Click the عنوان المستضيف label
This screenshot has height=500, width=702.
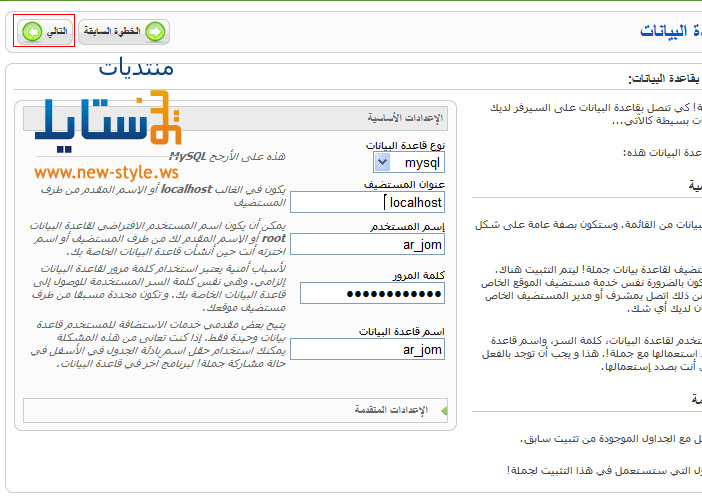point(404,184)
